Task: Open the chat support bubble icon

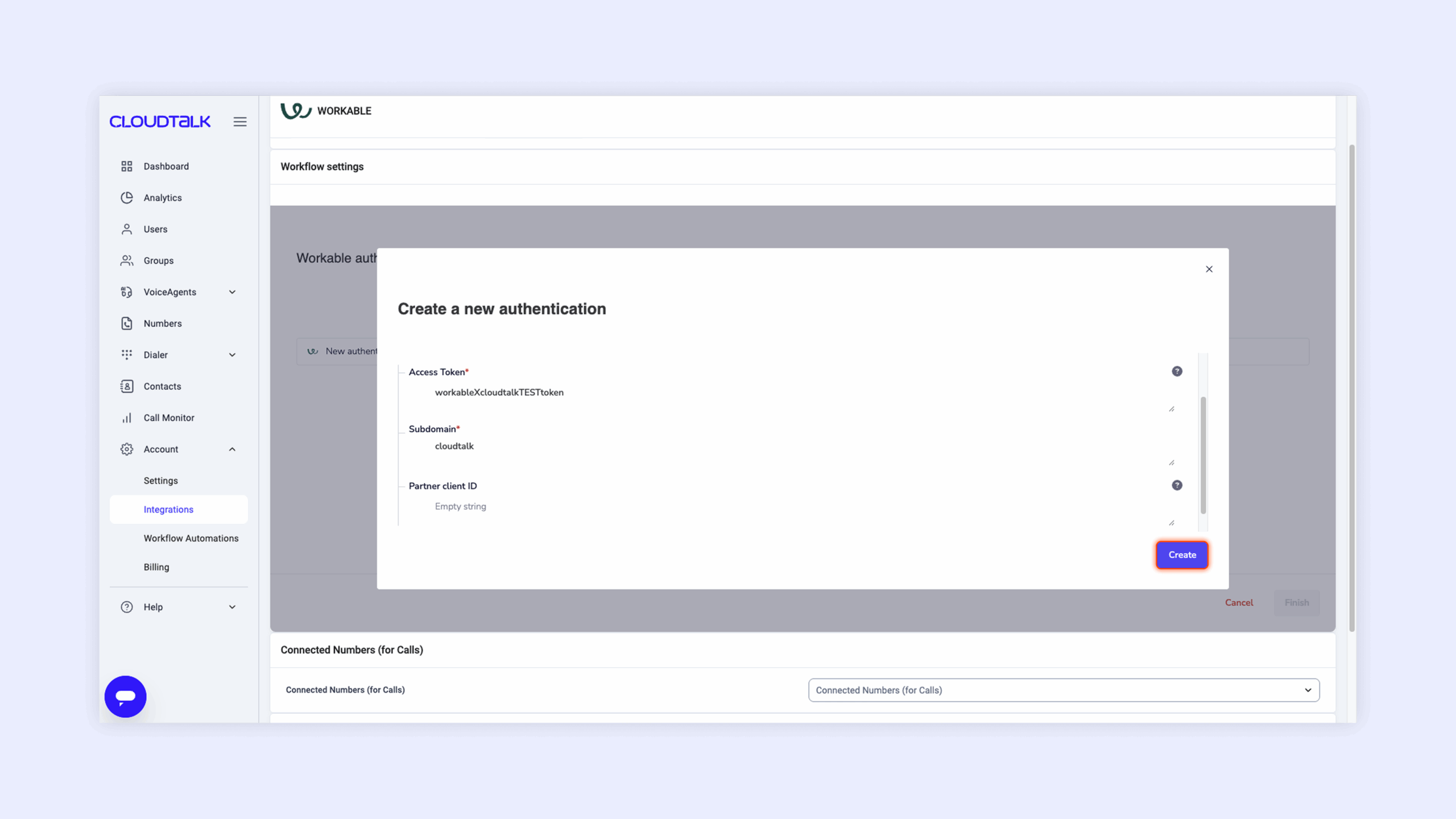Action: click(125, 696)
